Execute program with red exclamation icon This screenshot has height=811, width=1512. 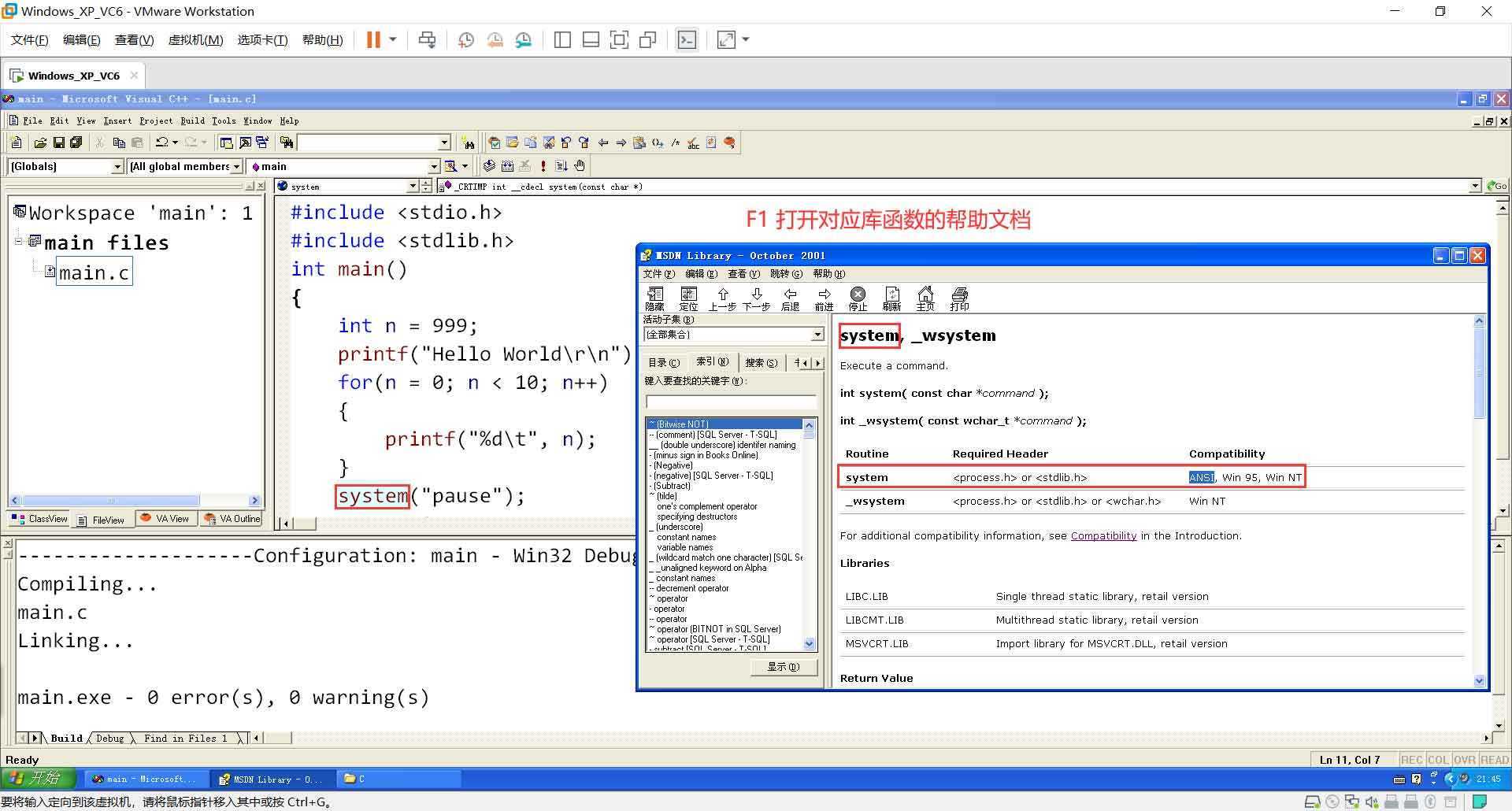point(543,166)
